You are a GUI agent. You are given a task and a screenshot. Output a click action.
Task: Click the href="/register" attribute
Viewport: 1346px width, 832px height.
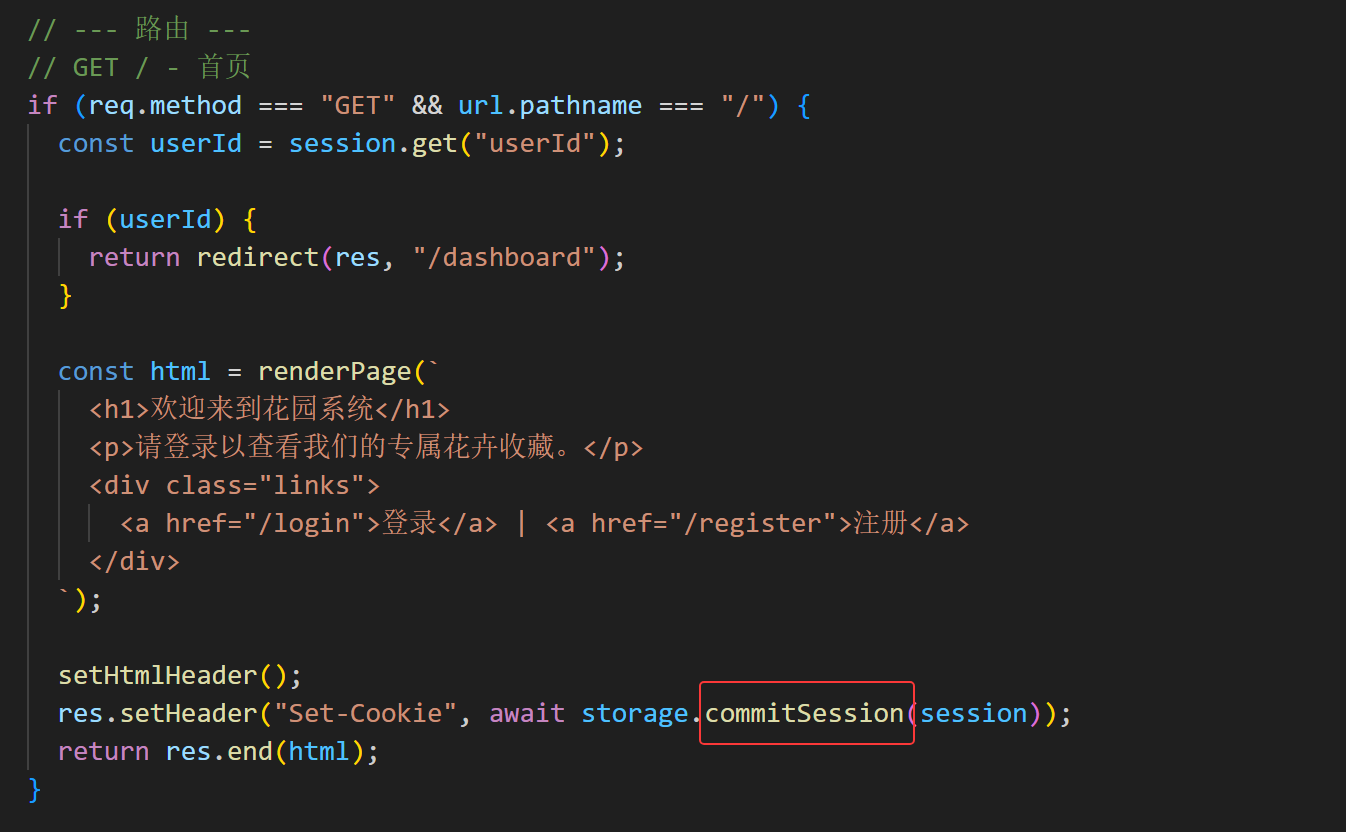click(713, 523)
